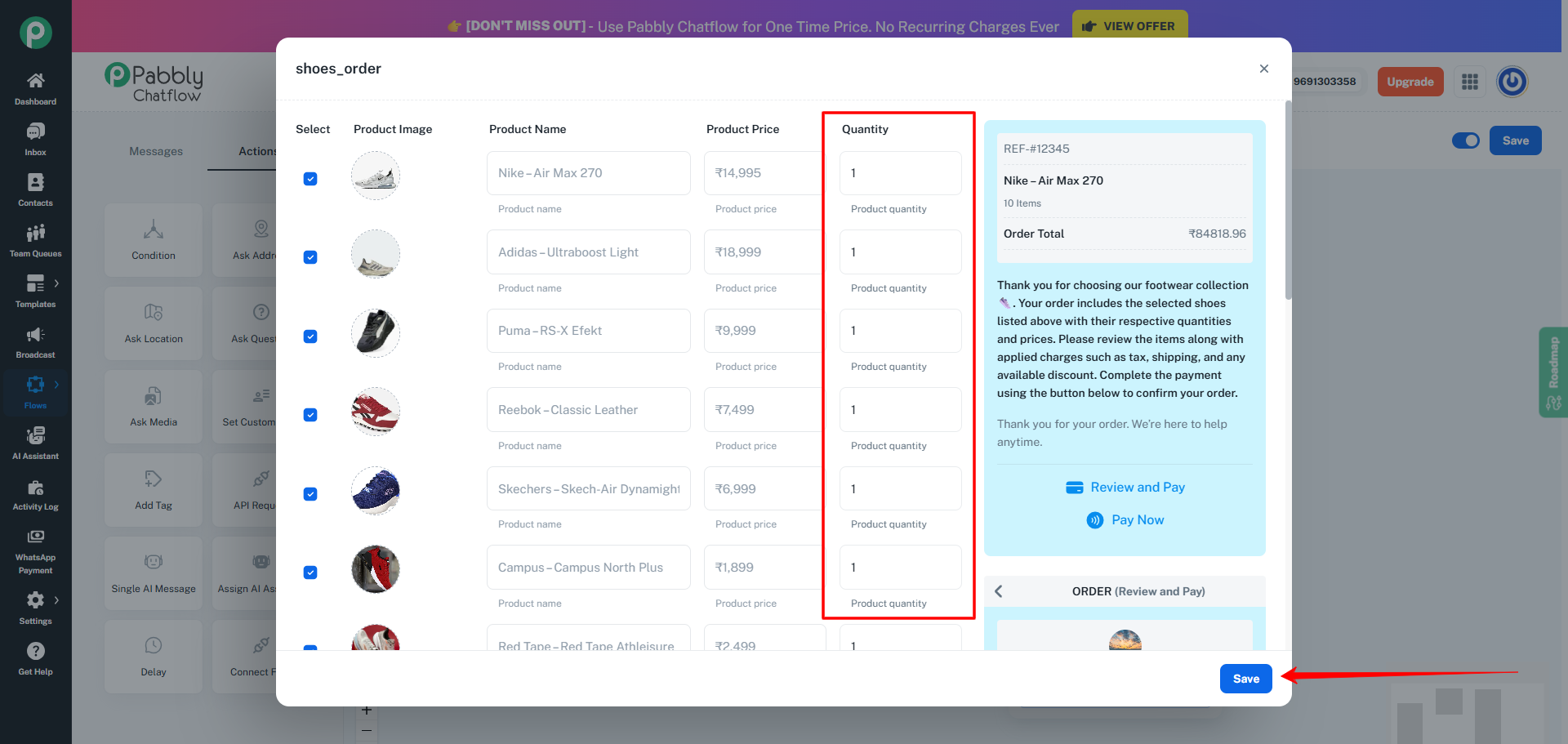
Task: Click the Campus North Plus product image
Action: pyautogui.click(x=376, y=569)
